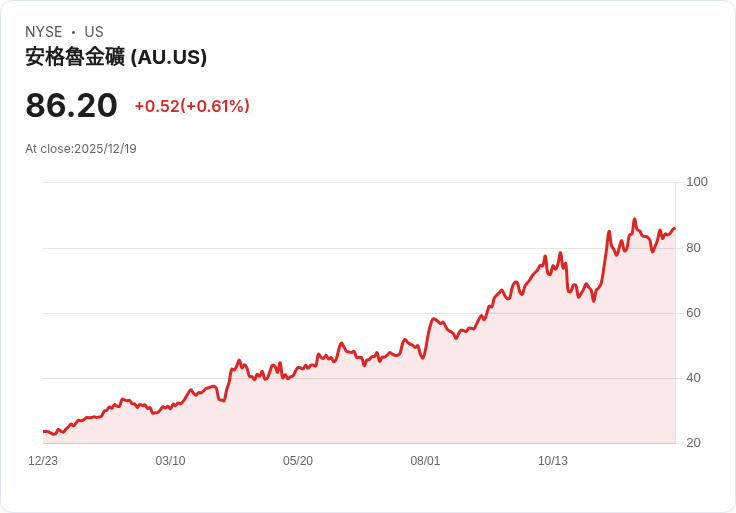This screenshot has width=736, height=513.
Task: Click the leftmost starting point of the price line
Action: (x=44, y=431)
